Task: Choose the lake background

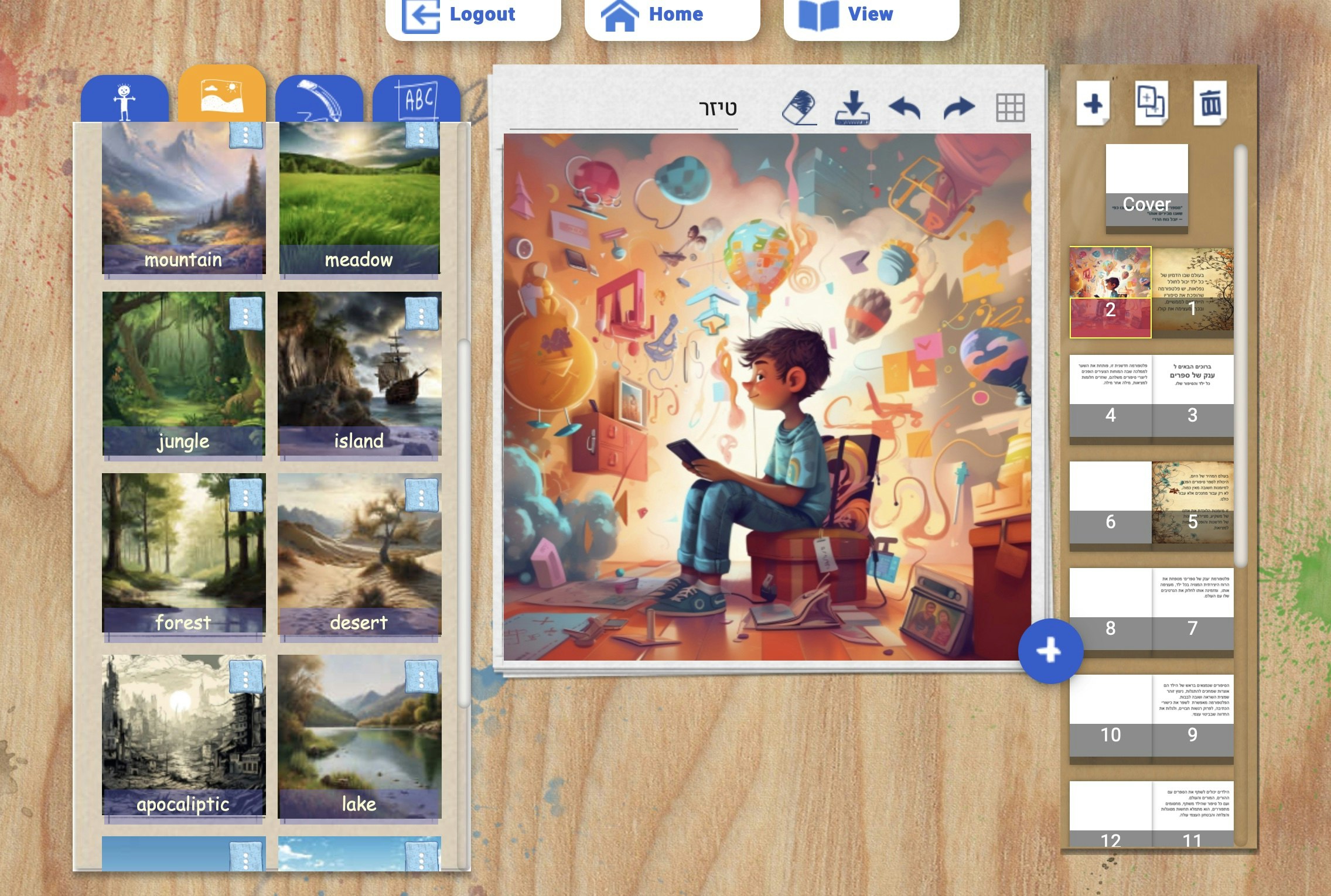Action: [x=359, y=737]
